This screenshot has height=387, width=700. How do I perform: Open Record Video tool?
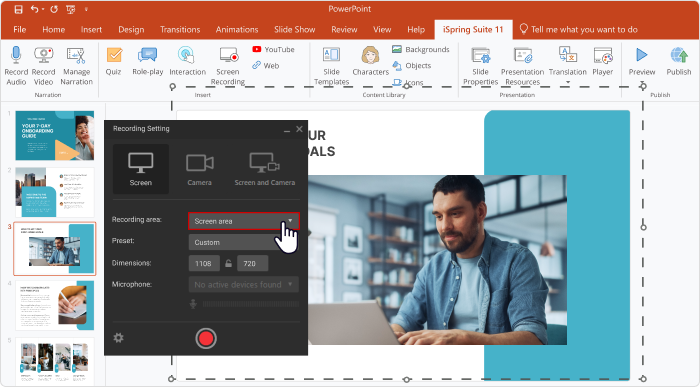click(43, 66)
